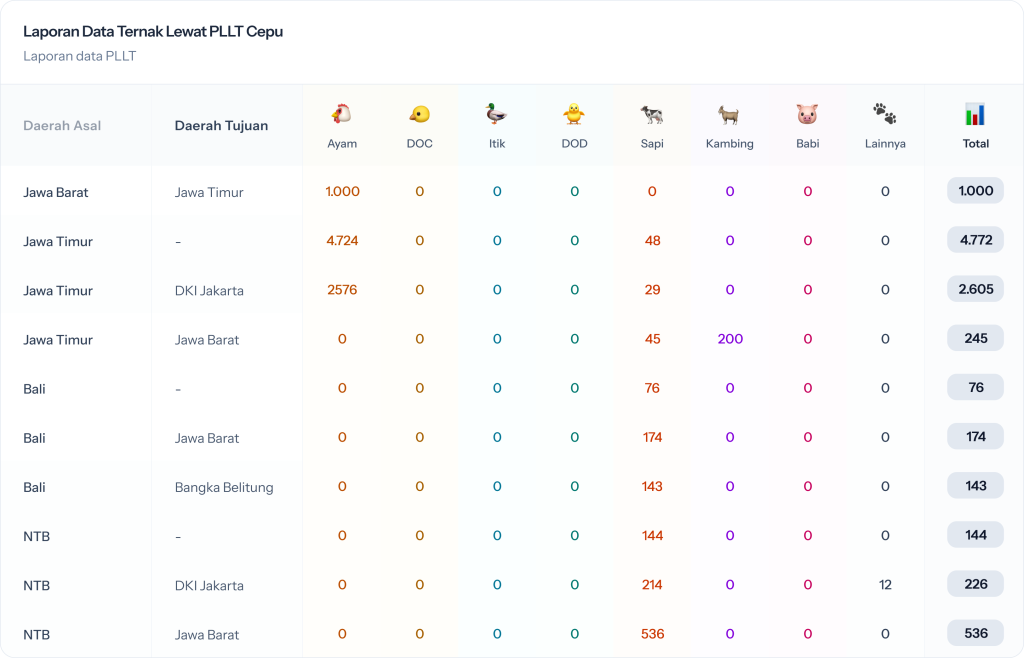Viewport: 1024px width, 658px height.
Task: Click the bar chart icon above Total
Action: (975, 114)
